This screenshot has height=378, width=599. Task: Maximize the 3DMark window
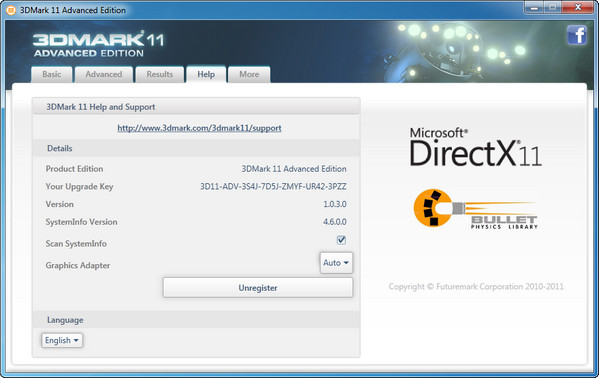pyautogui.click(x=552, y=8)
